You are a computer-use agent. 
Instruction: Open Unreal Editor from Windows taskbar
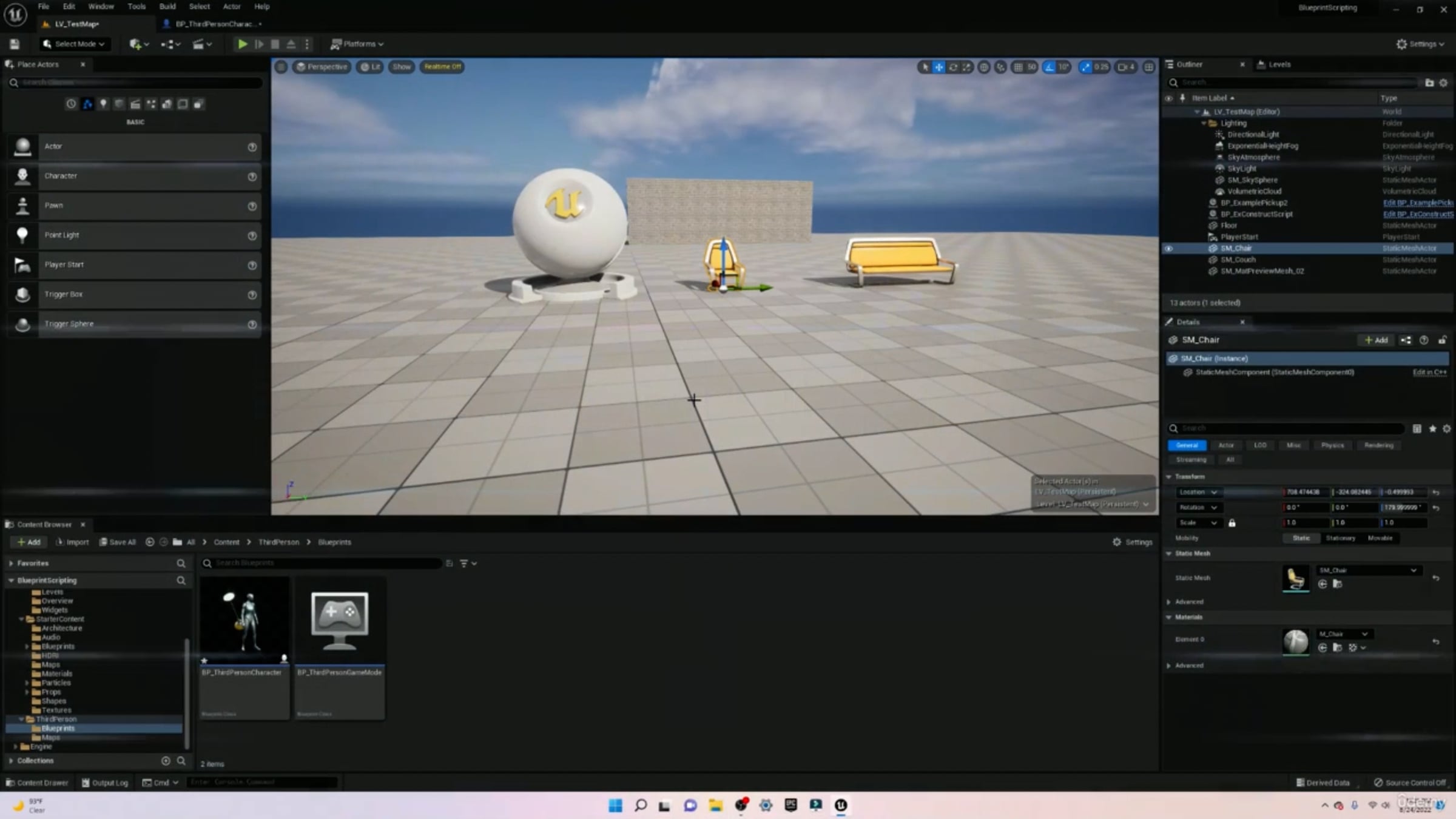pyautogui.click(x=841, y=805)
